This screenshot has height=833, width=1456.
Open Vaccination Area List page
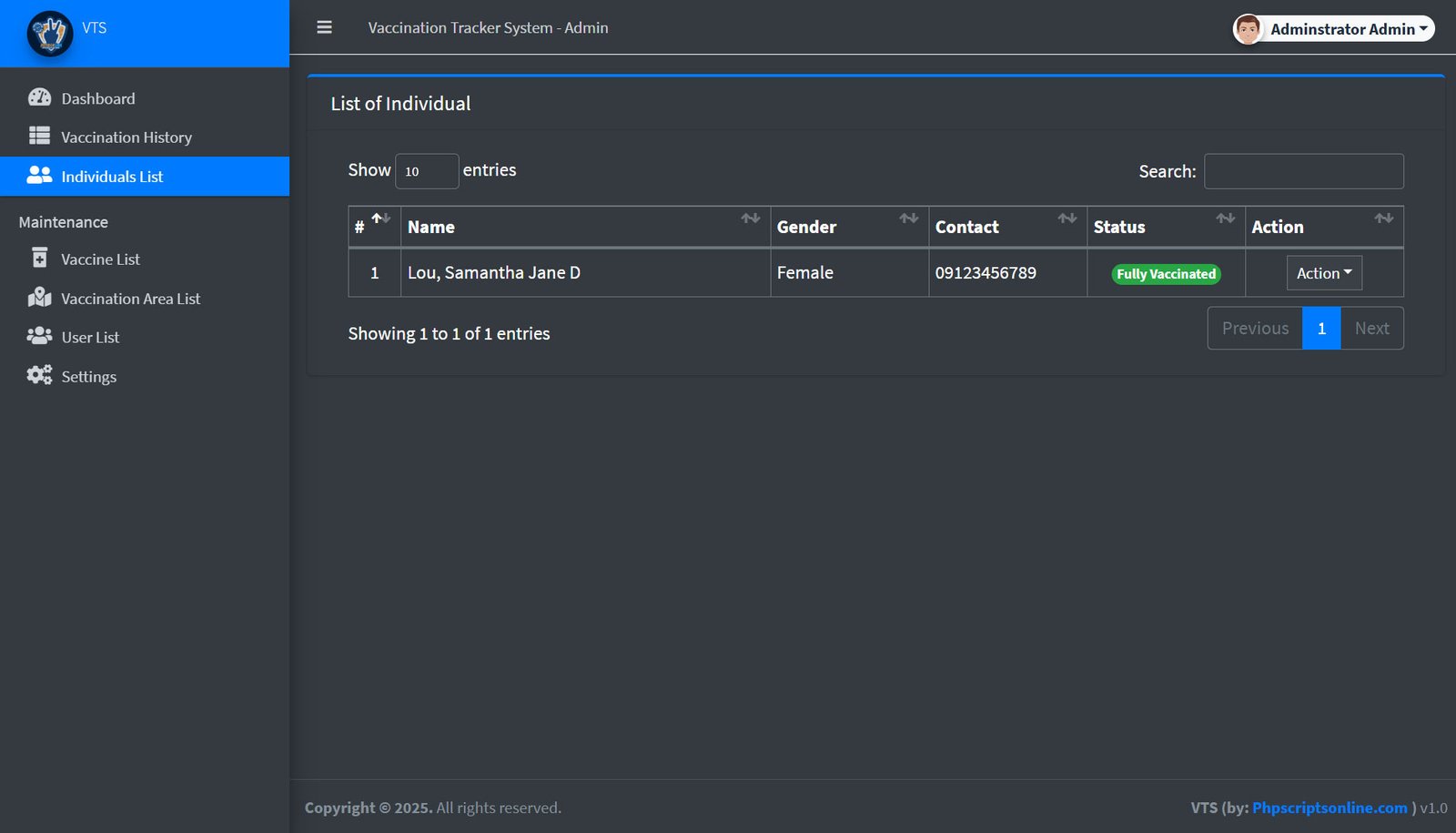(x=145, y=299)
